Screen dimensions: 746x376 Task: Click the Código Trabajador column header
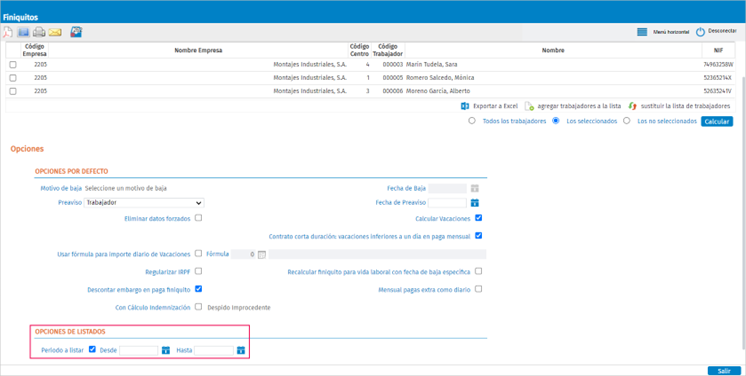[388, 50]
